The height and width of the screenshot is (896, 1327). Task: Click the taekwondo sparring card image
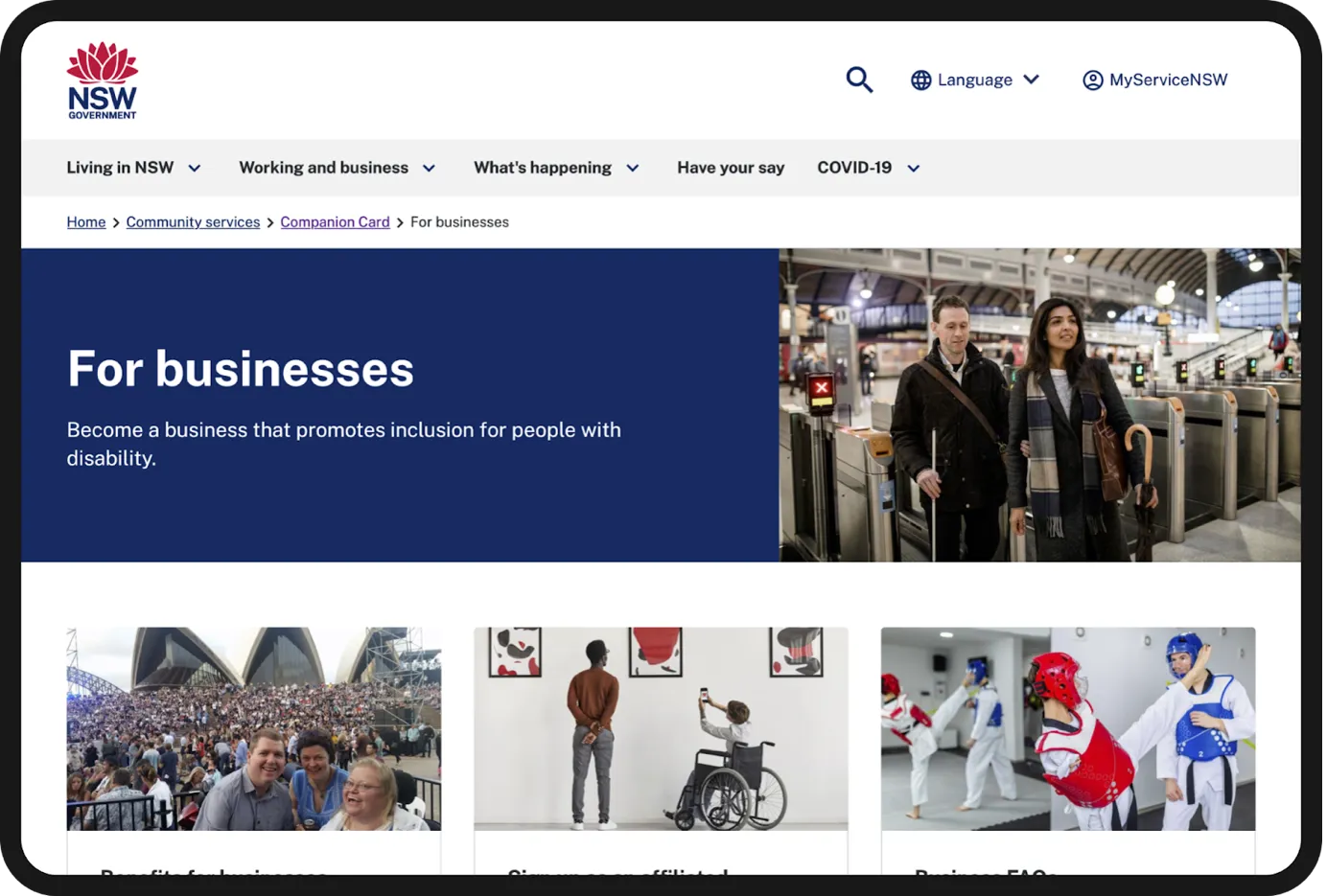(x=1067, y=728)
